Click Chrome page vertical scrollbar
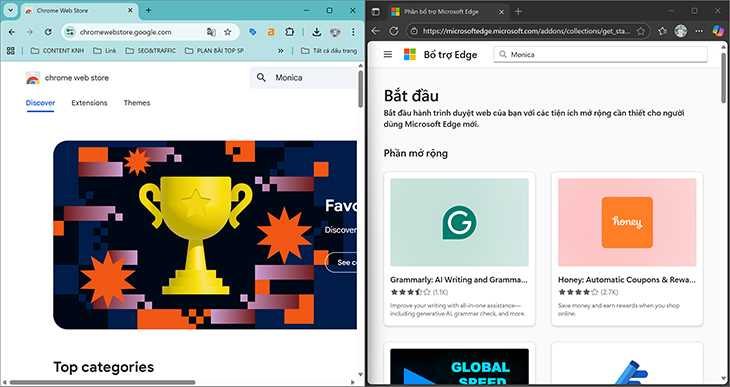Image resolution: width=730 pixels, height=387 pixels. [x=361, y=88]
